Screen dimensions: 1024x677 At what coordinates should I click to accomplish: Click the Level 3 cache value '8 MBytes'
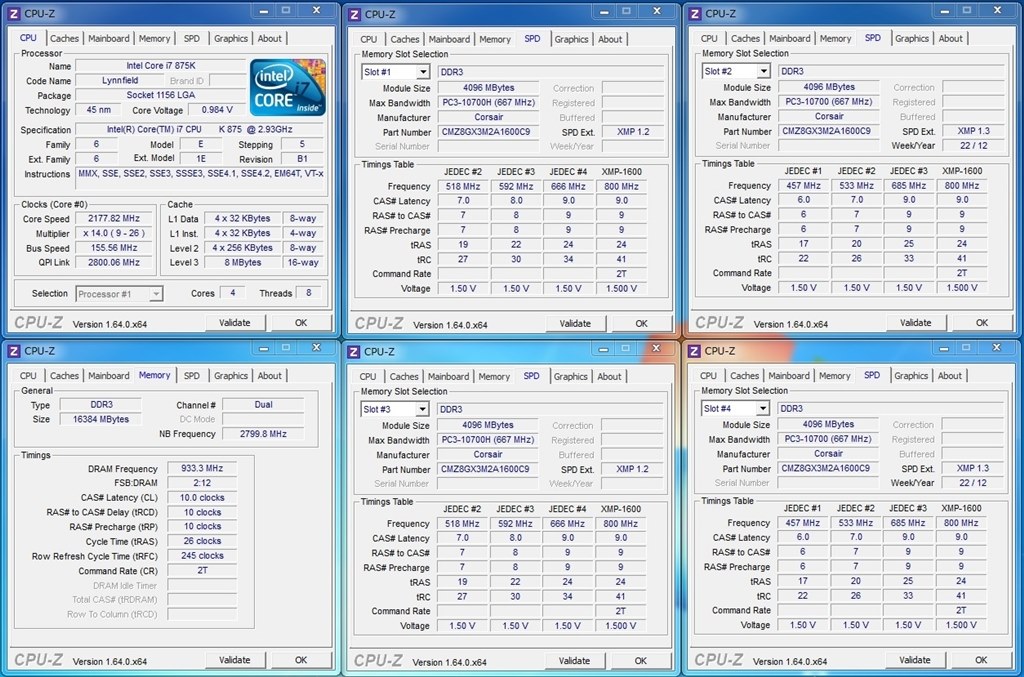(x=242, y=262)
